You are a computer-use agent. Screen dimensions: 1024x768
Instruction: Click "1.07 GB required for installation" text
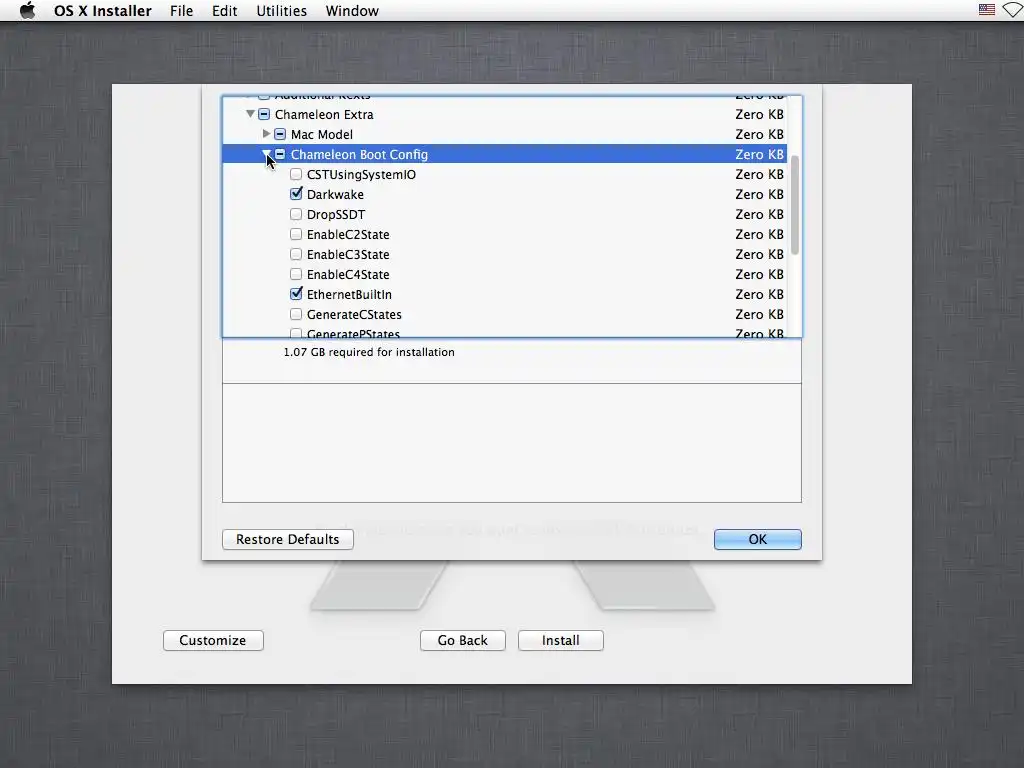(x=369, y=352)
